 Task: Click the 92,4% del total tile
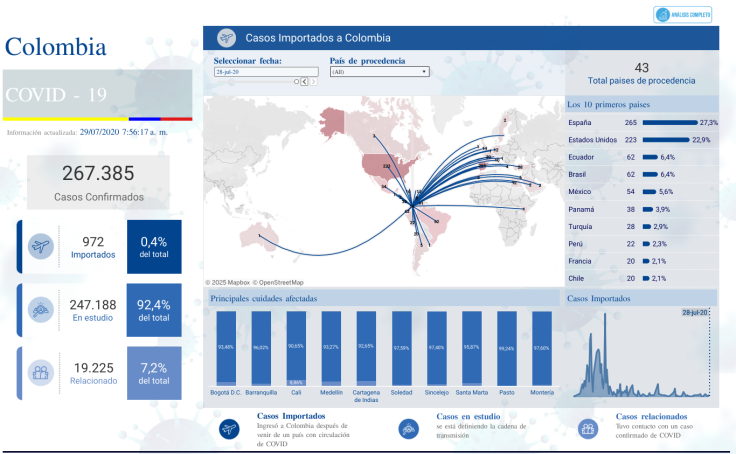(x=154, y=310)
